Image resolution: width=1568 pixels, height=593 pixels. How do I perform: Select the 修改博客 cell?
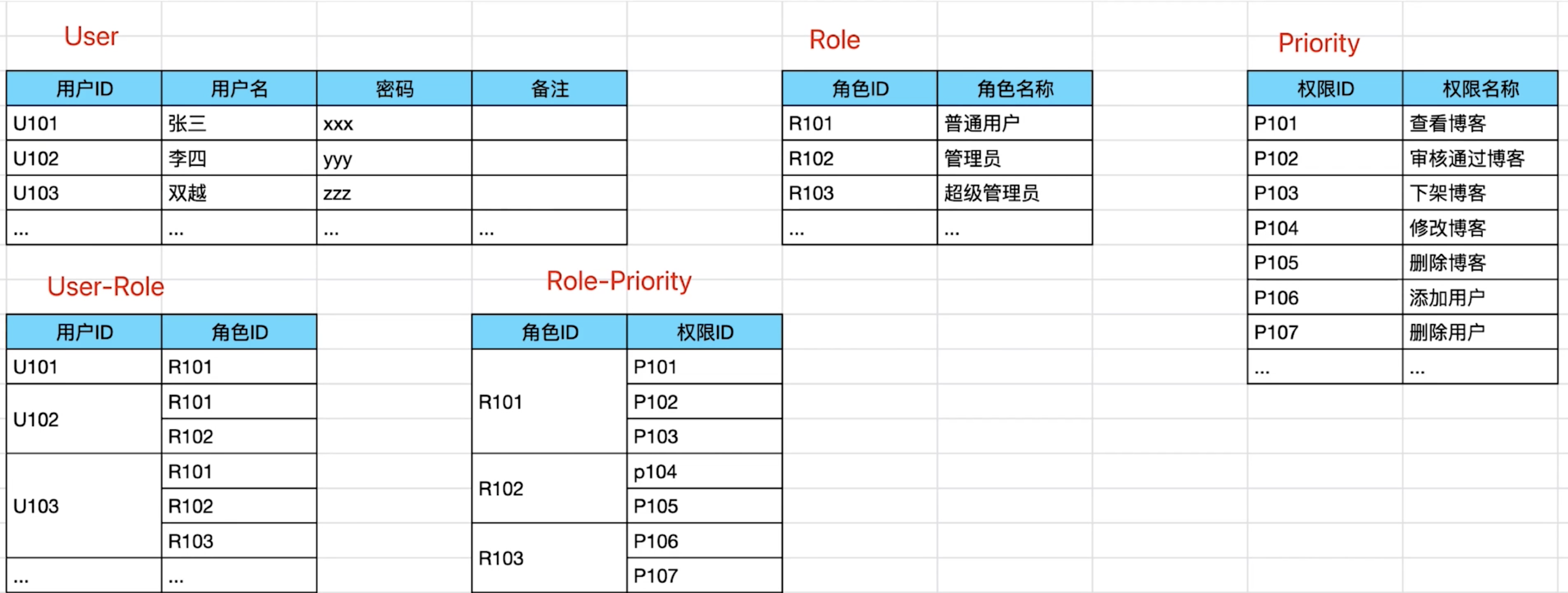coord(1480,228)
